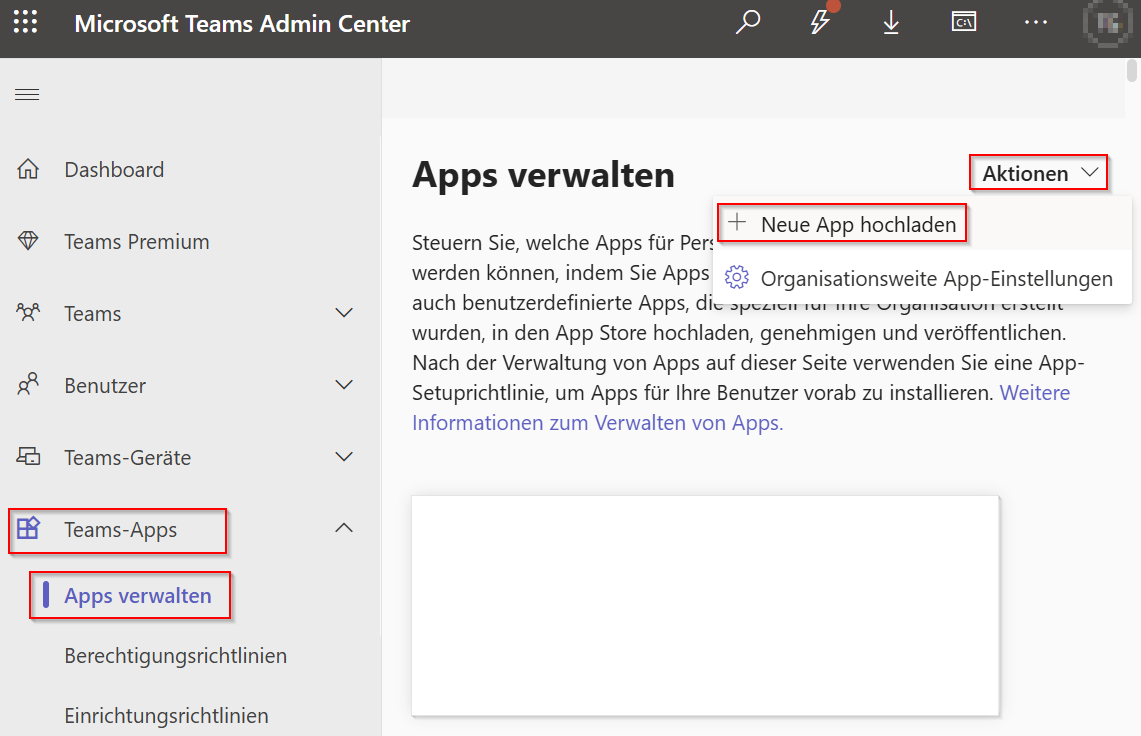Image resolution: width=1141 pixels, height=736 pixels.
Task: Click the diagnostics lightning icon with notification dot
Action: 820,22
